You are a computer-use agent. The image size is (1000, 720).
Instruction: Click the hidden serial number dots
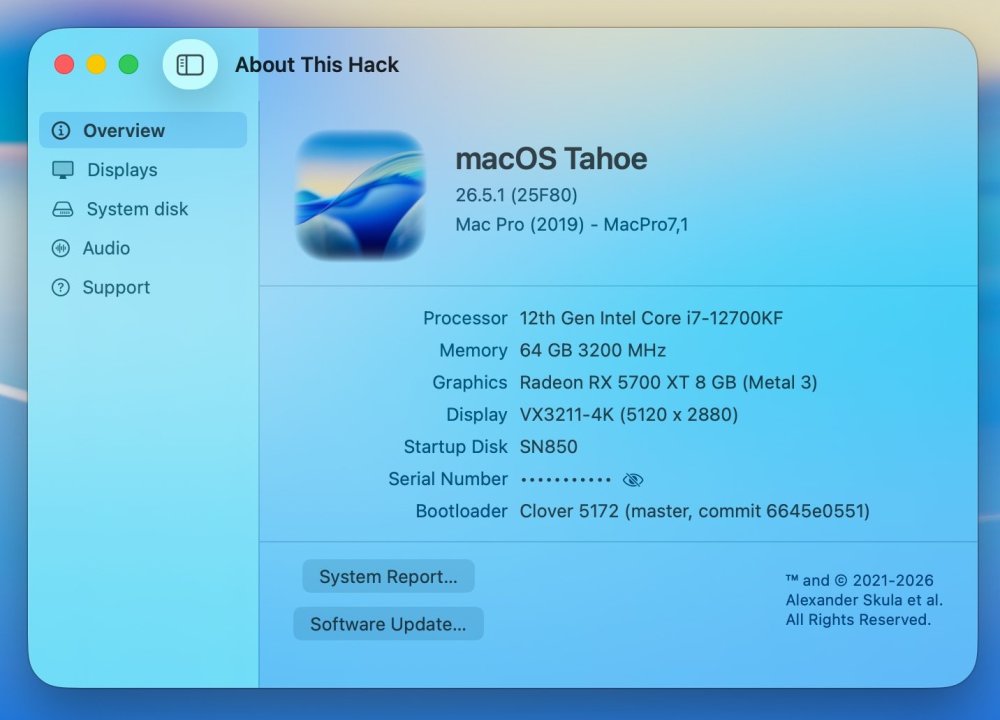click(566, 480)
